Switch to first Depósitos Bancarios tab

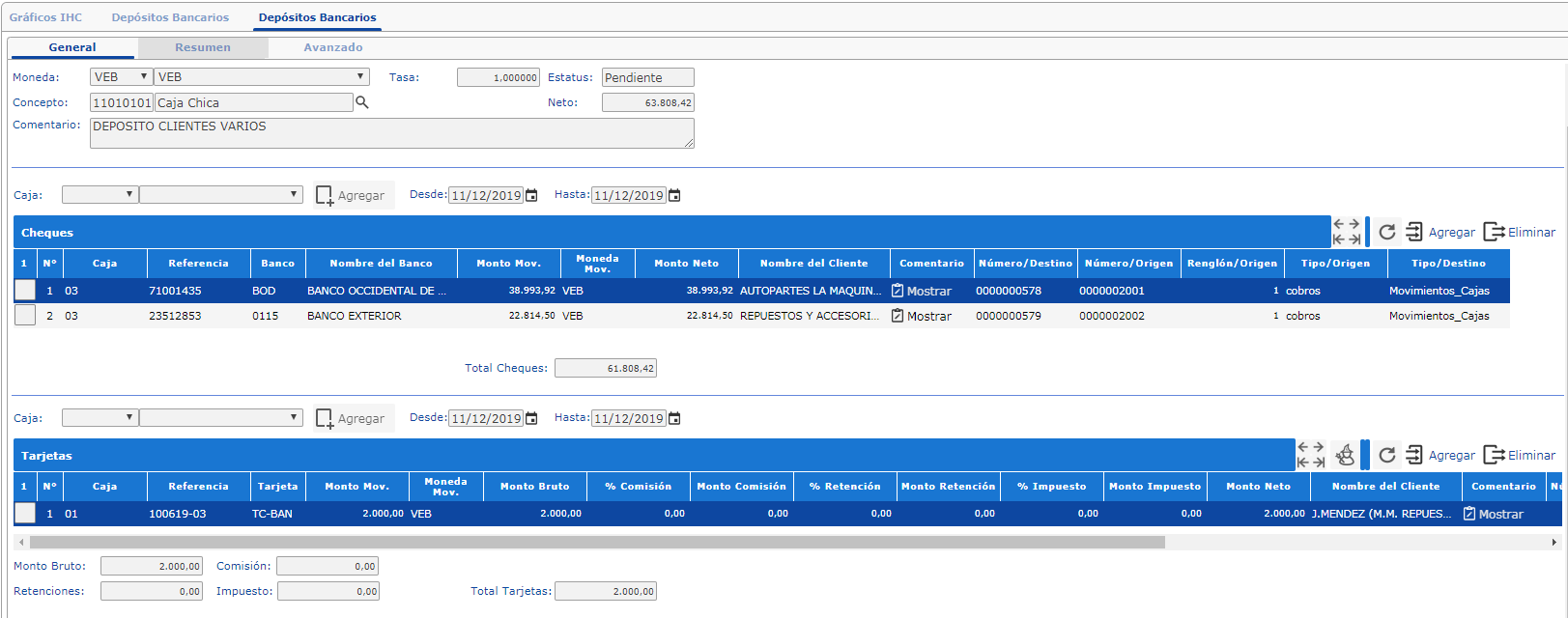point(170,17)
